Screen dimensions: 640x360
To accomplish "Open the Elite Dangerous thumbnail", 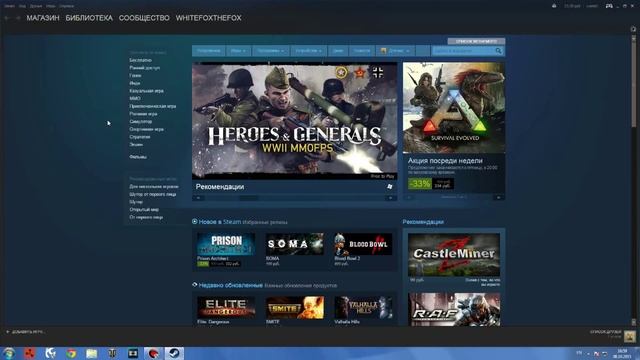I will coord(226,307).
